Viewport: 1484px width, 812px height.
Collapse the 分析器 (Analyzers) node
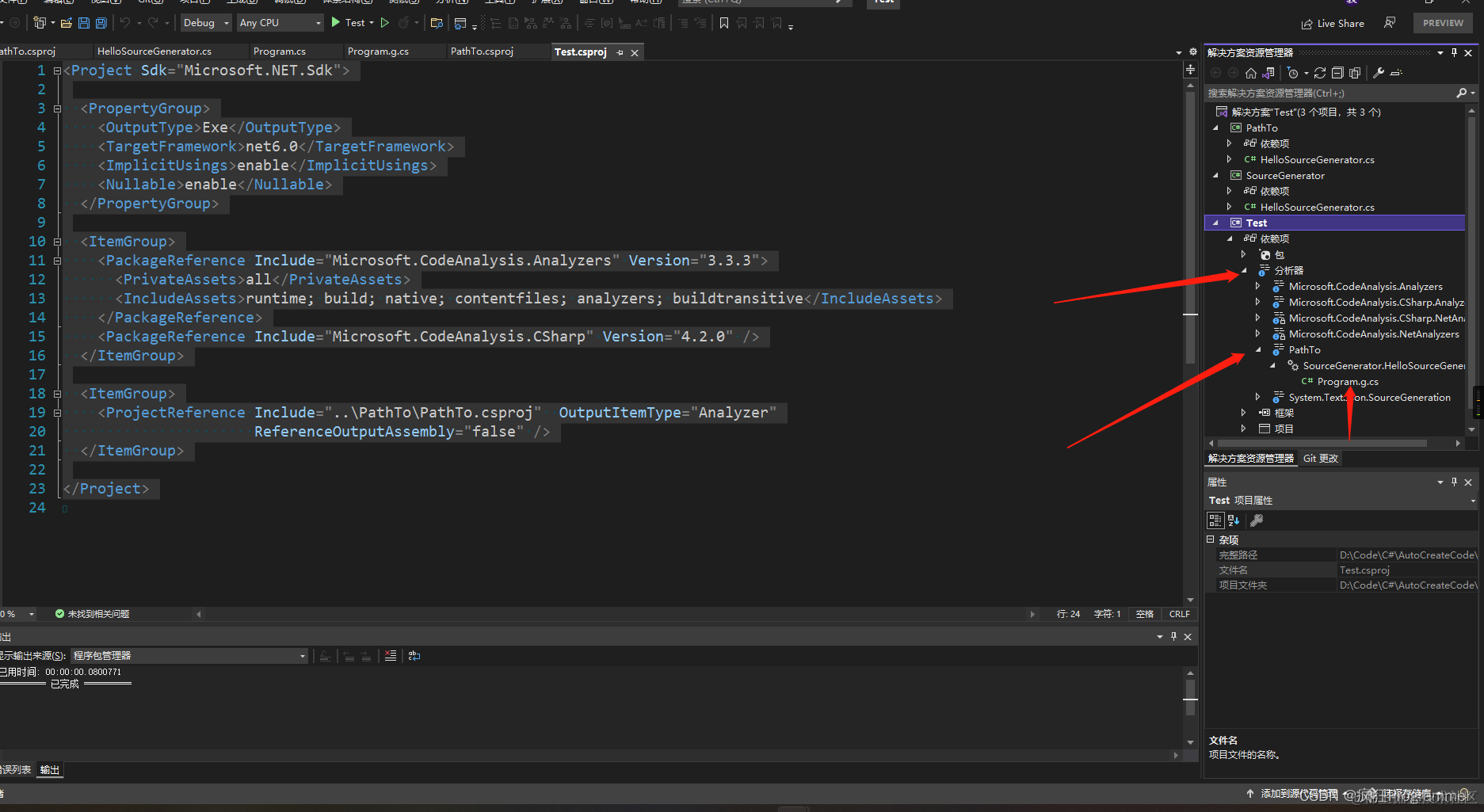[1244, 270]
